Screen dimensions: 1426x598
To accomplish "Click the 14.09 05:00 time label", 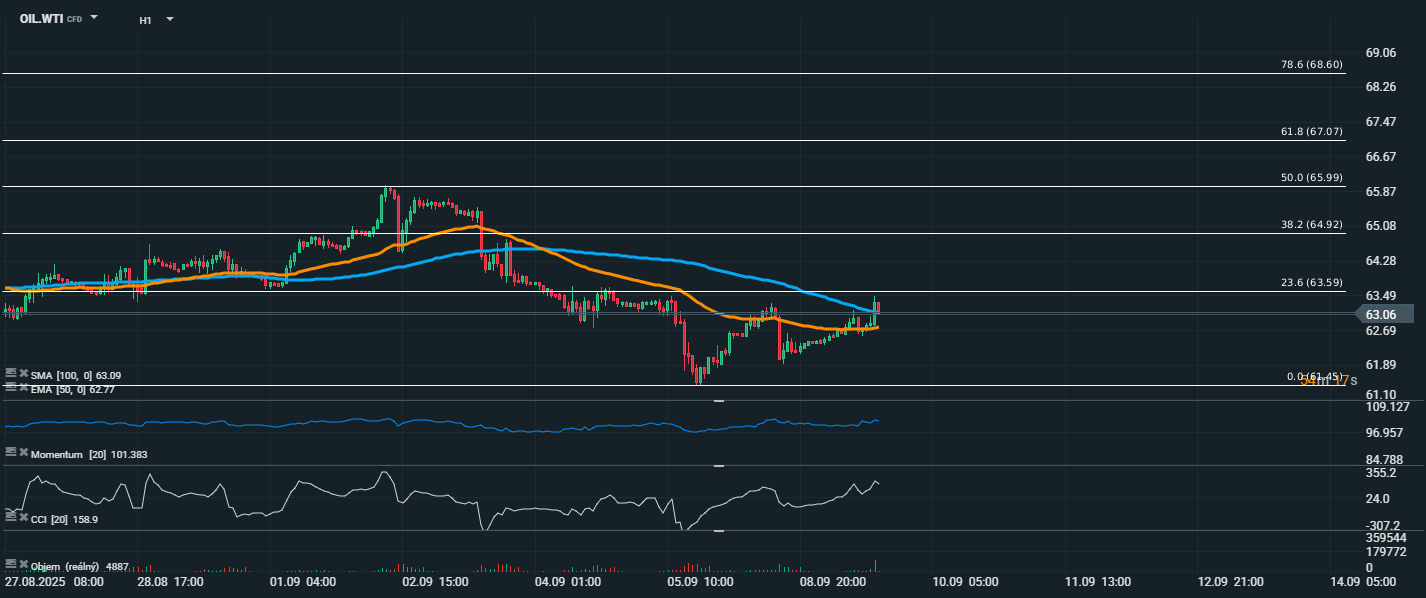I will click(1364, 581).
